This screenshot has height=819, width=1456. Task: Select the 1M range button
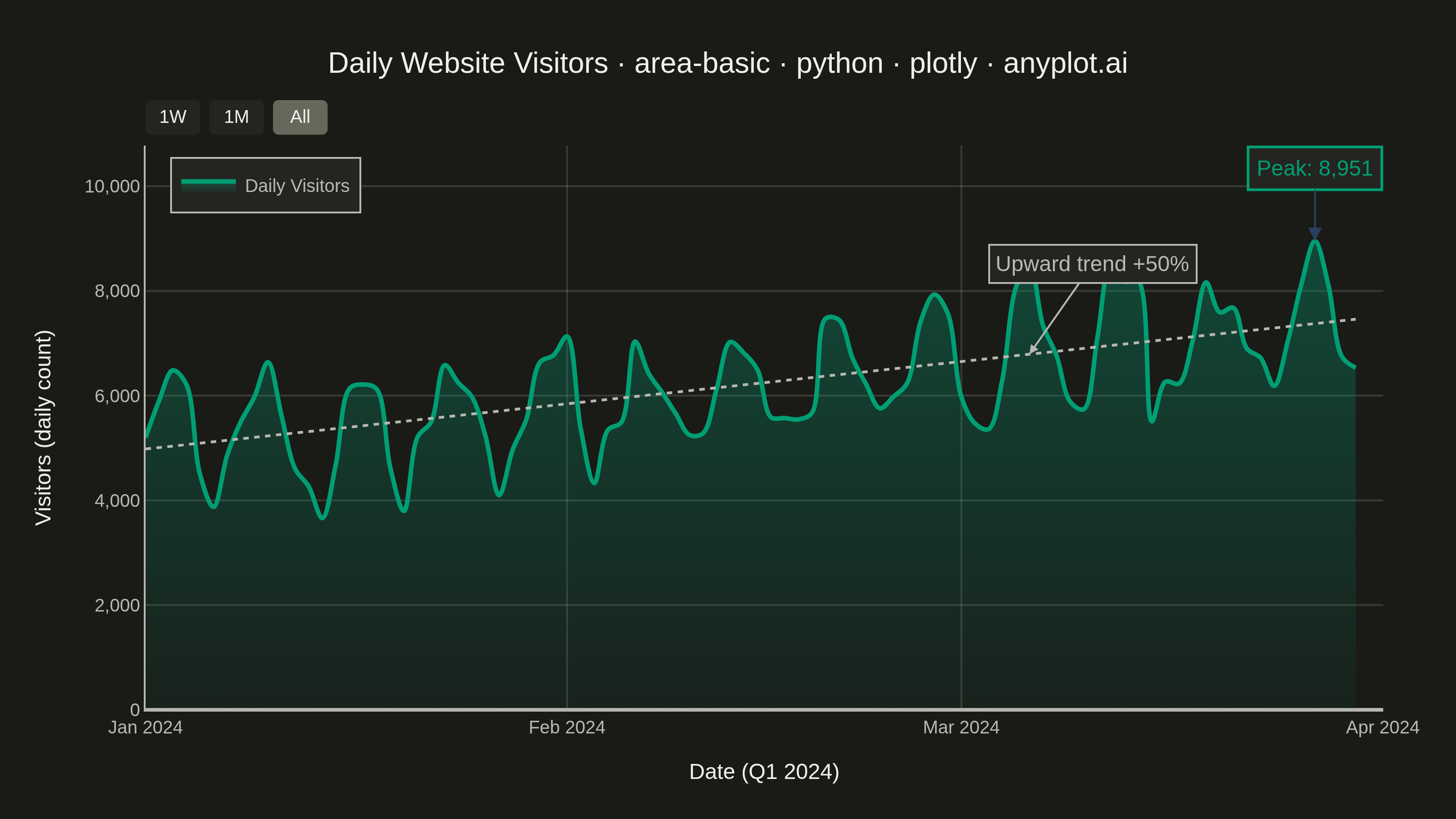[236, 117]
